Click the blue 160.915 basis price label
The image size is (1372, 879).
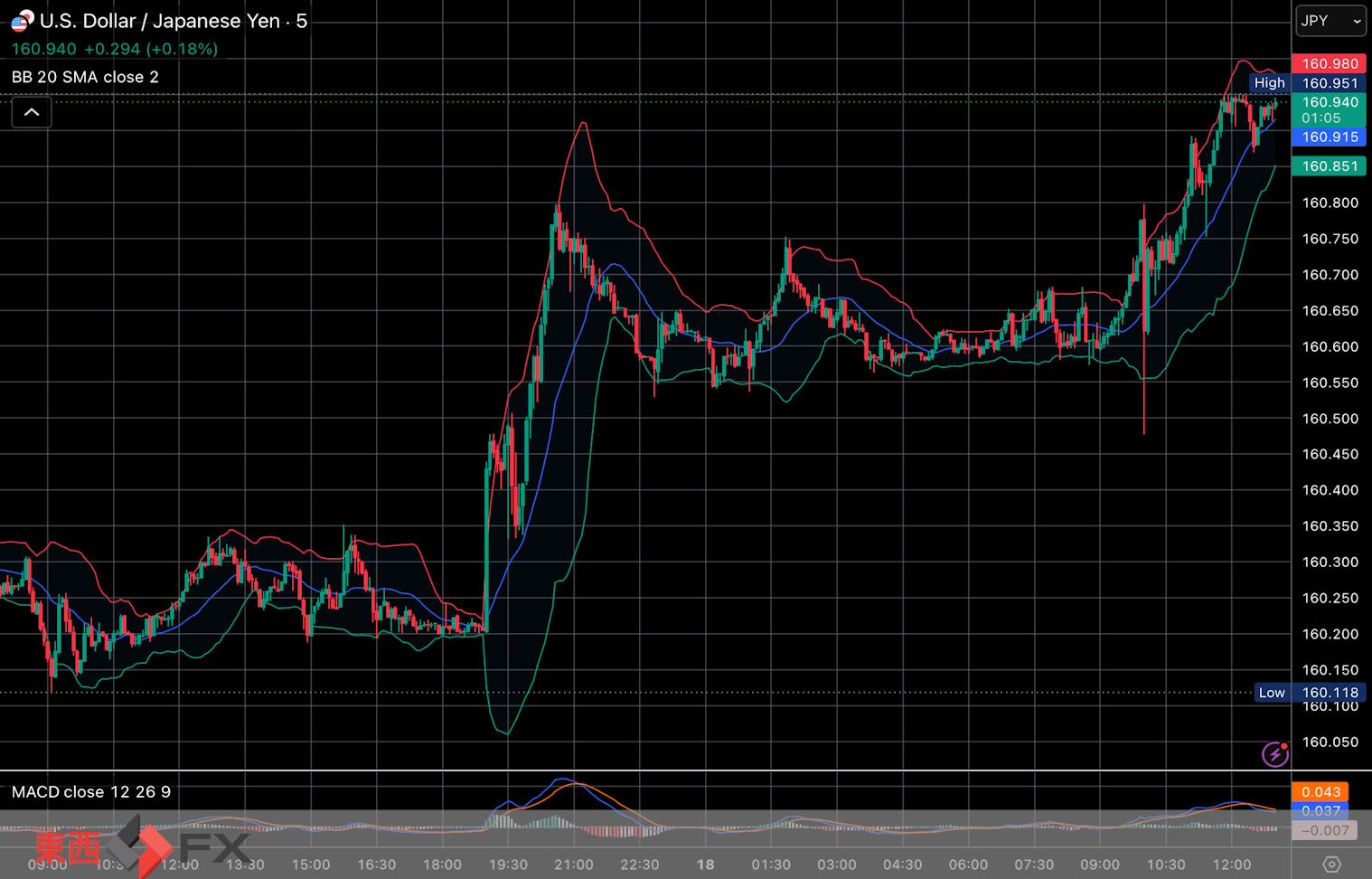(1329, 137)
